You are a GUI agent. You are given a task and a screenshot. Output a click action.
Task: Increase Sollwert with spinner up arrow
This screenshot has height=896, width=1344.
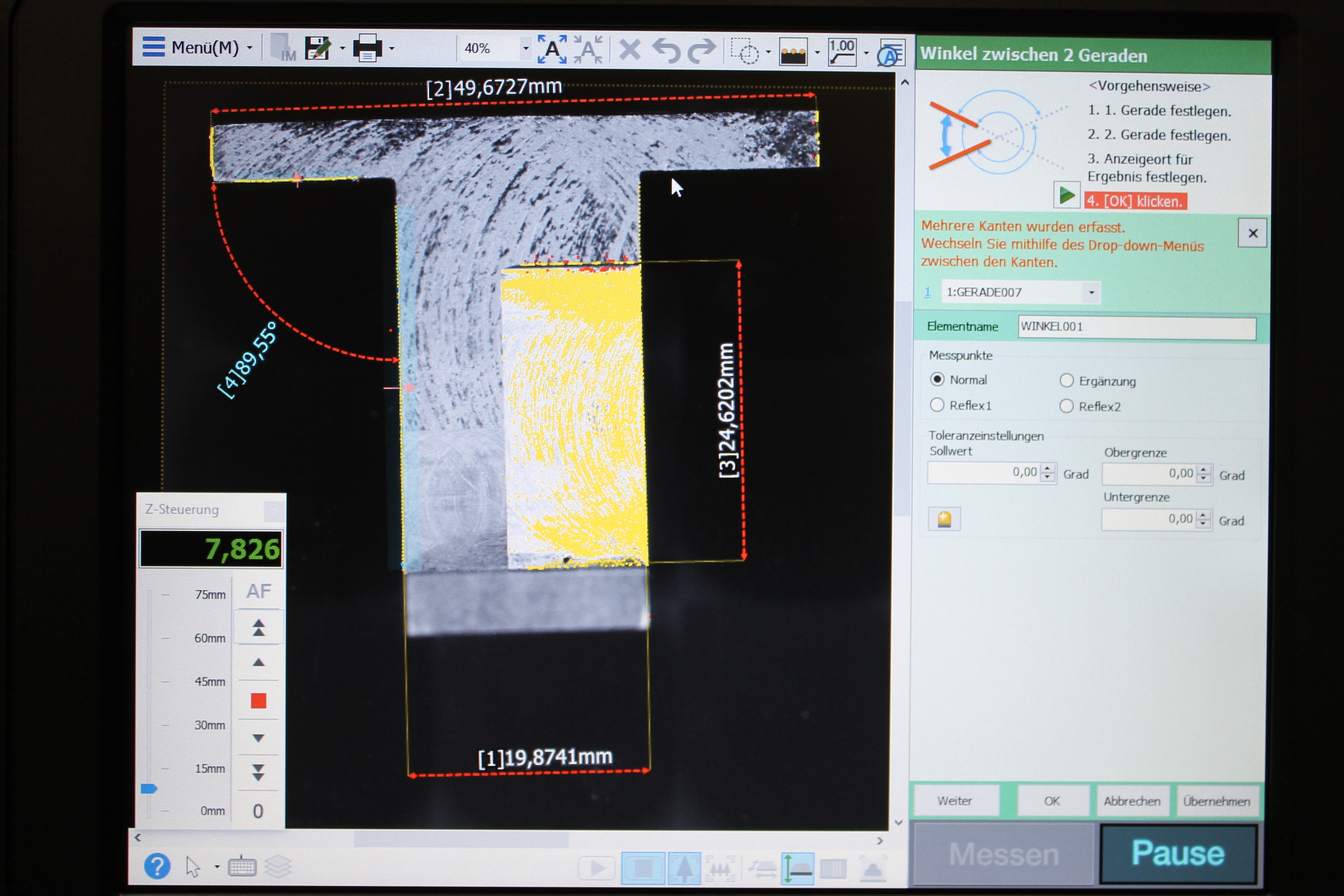1047,468
